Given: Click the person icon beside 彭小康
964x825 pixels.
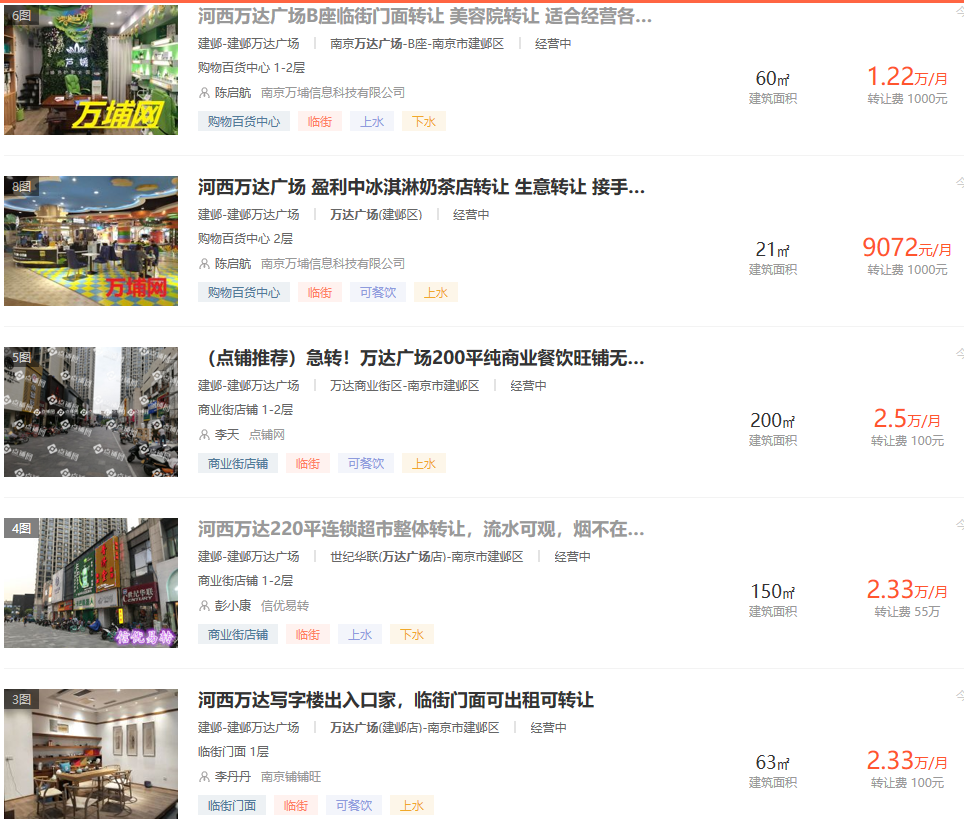Looking at the screenshot, I should pos(205,606).
